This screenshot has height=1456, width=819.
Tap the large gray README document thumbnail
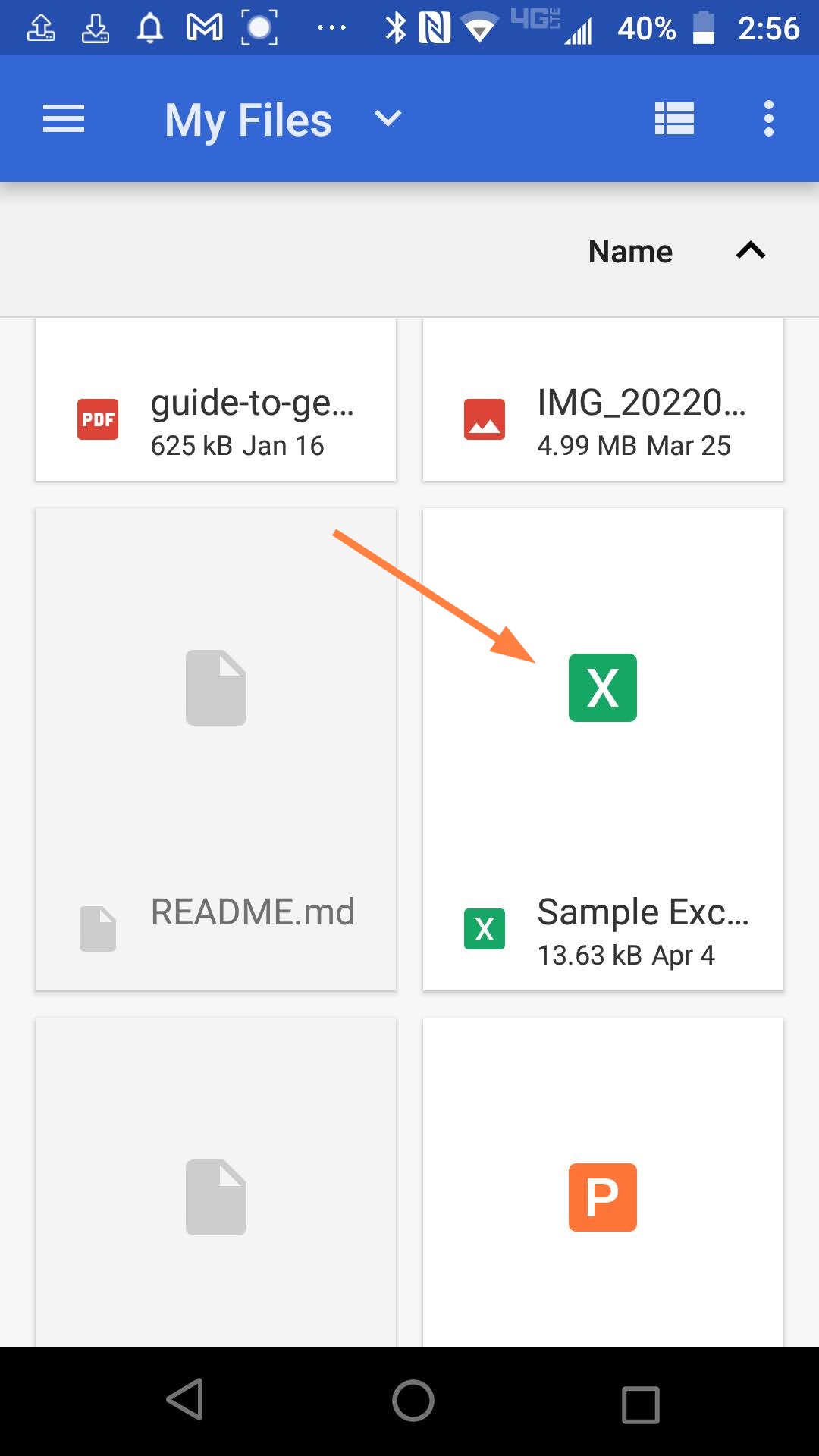(x=216, y=688)
